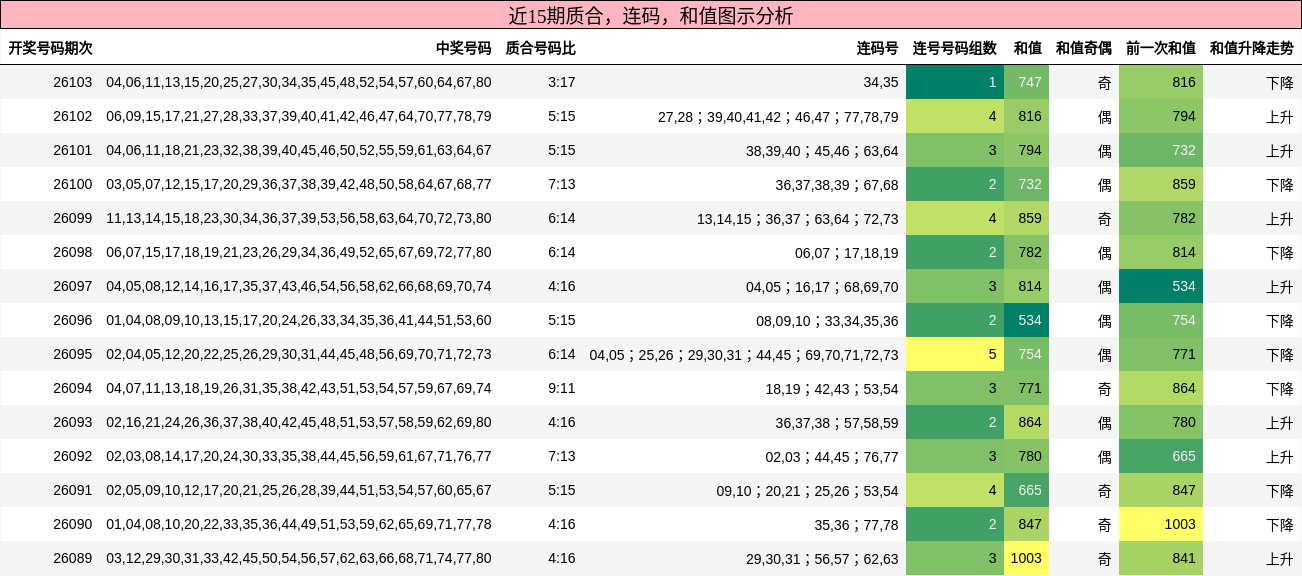The width and height of the screenshot is (1302, 576).
Task: Click sum value 859 in row 26099
Action: [1027, 218]
